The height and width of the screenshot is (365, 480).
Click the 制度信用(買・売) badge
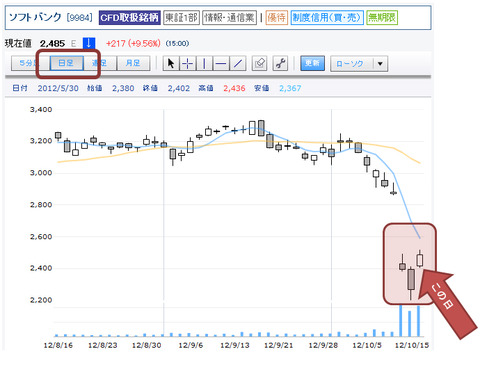click(x=327, y=17)
